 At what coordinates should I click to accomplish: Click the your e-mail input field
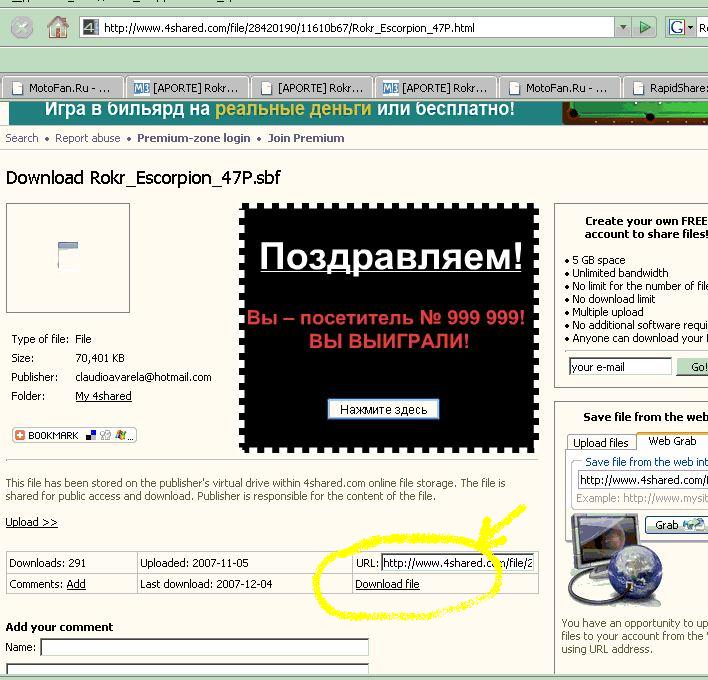click(x=620, y=367)
